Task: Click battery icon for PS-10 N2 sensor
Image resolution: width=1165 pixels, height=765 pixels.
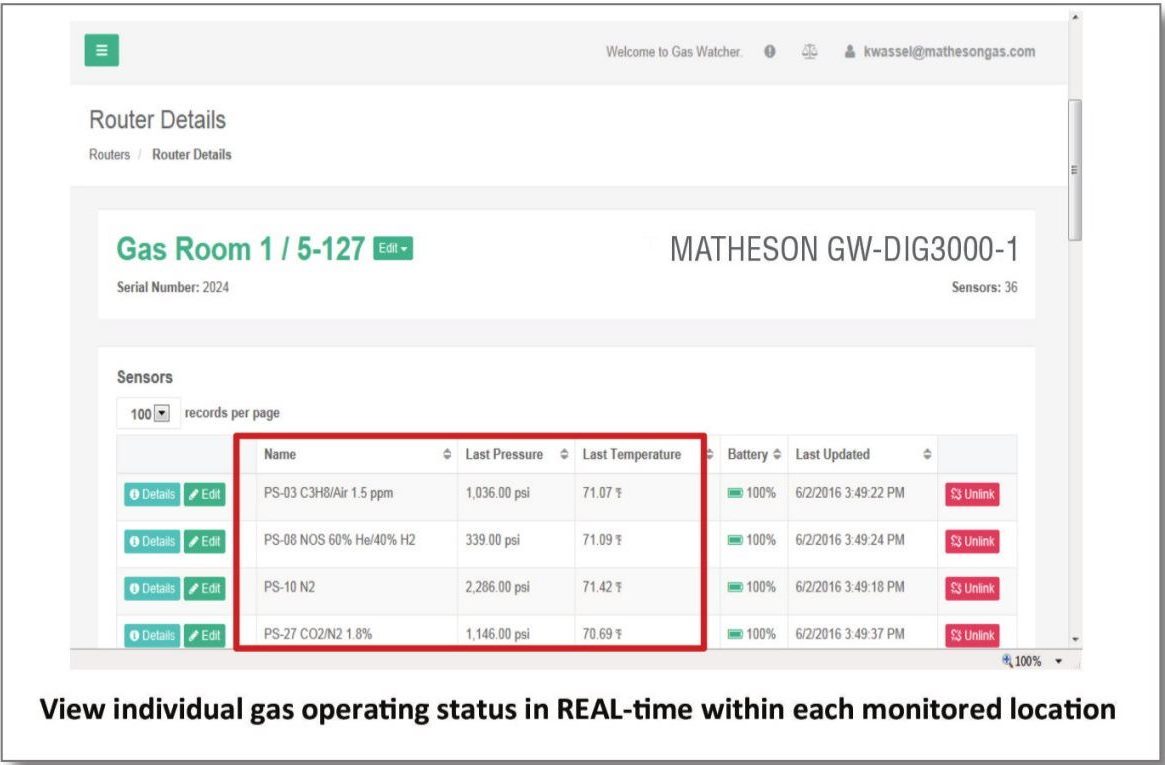Action: click(735, 588)
